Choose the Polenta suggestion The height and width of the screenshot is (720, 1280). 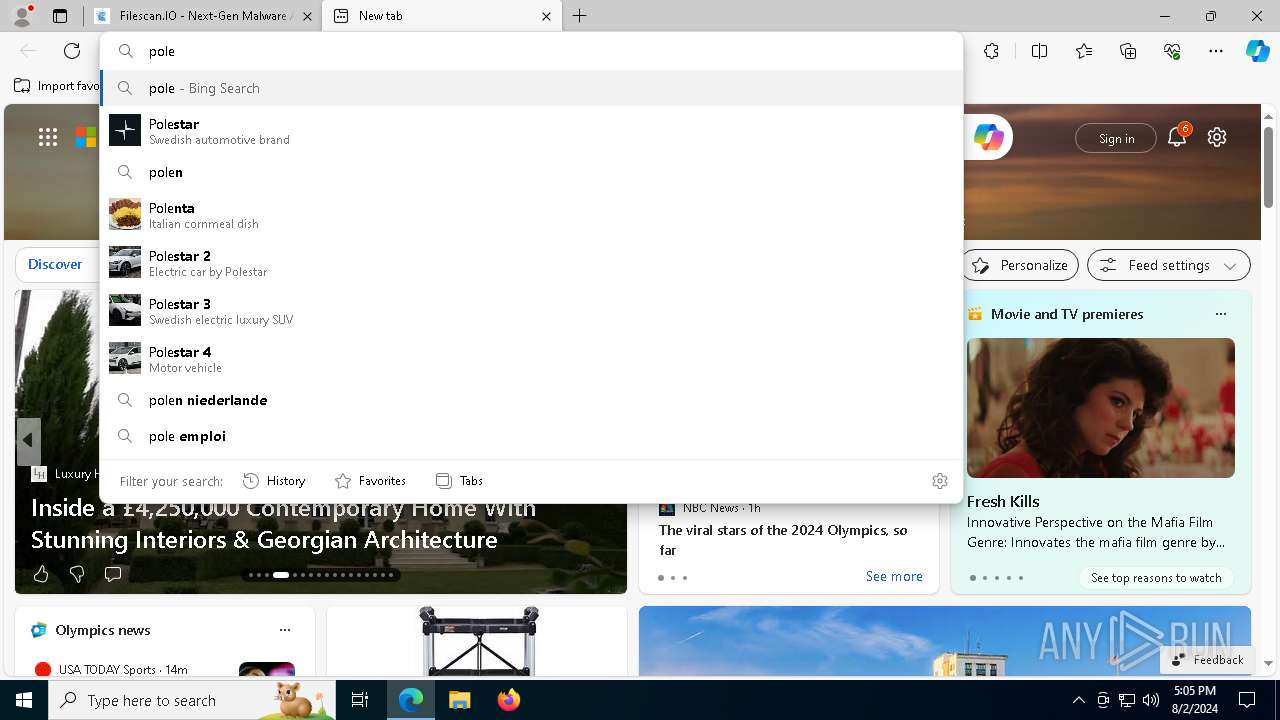[x=532, y=215]
